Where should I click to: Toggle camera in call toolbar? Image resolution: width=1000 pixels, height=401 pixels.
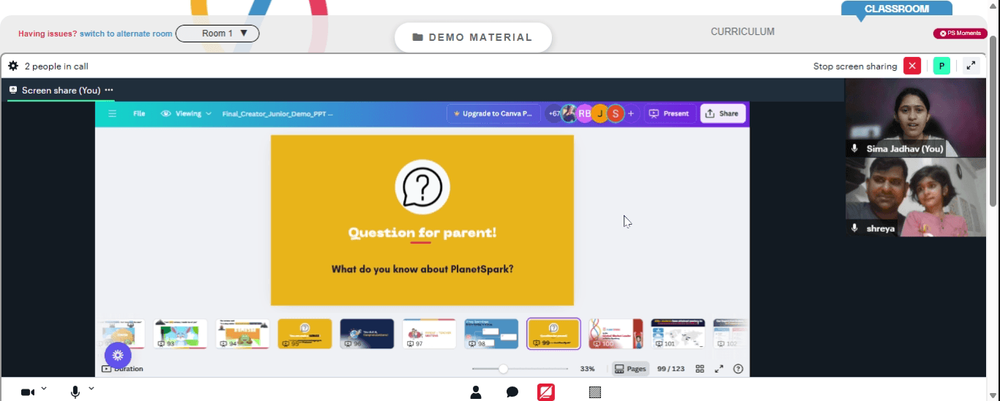(x=27, y=392)
